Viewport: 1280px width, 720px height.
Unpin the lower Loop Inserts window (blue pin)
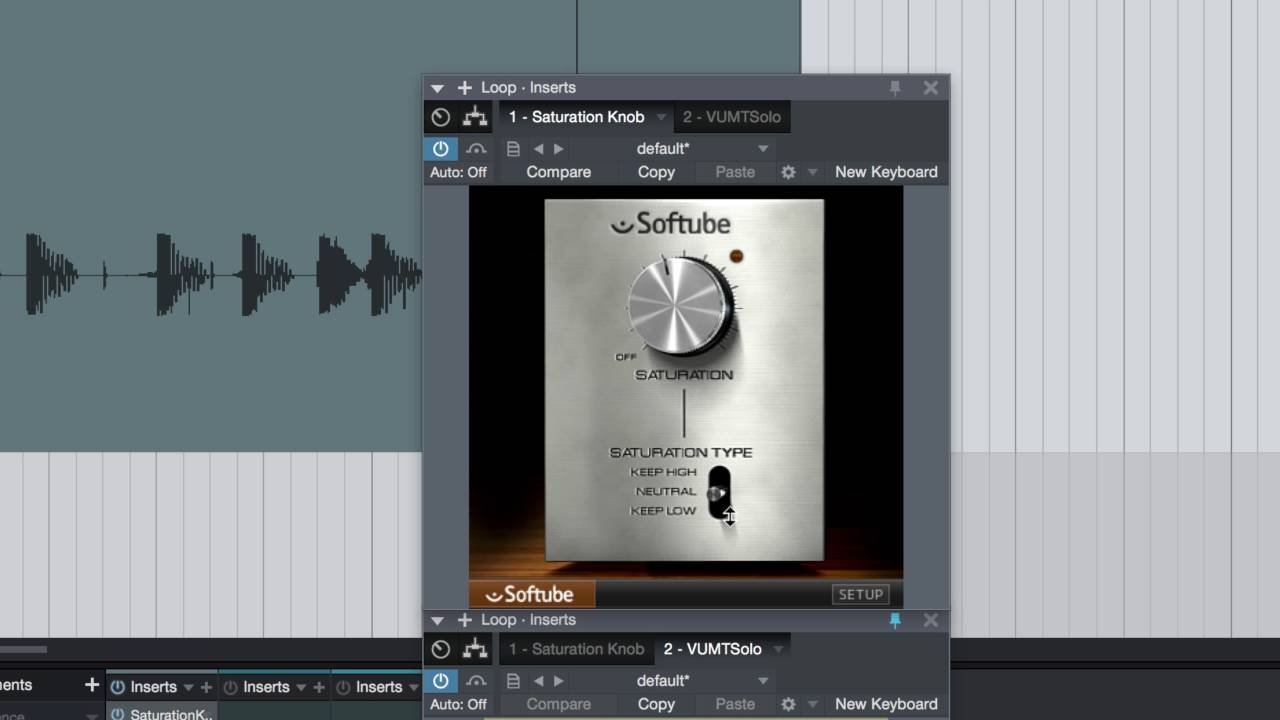pos(895,620)
